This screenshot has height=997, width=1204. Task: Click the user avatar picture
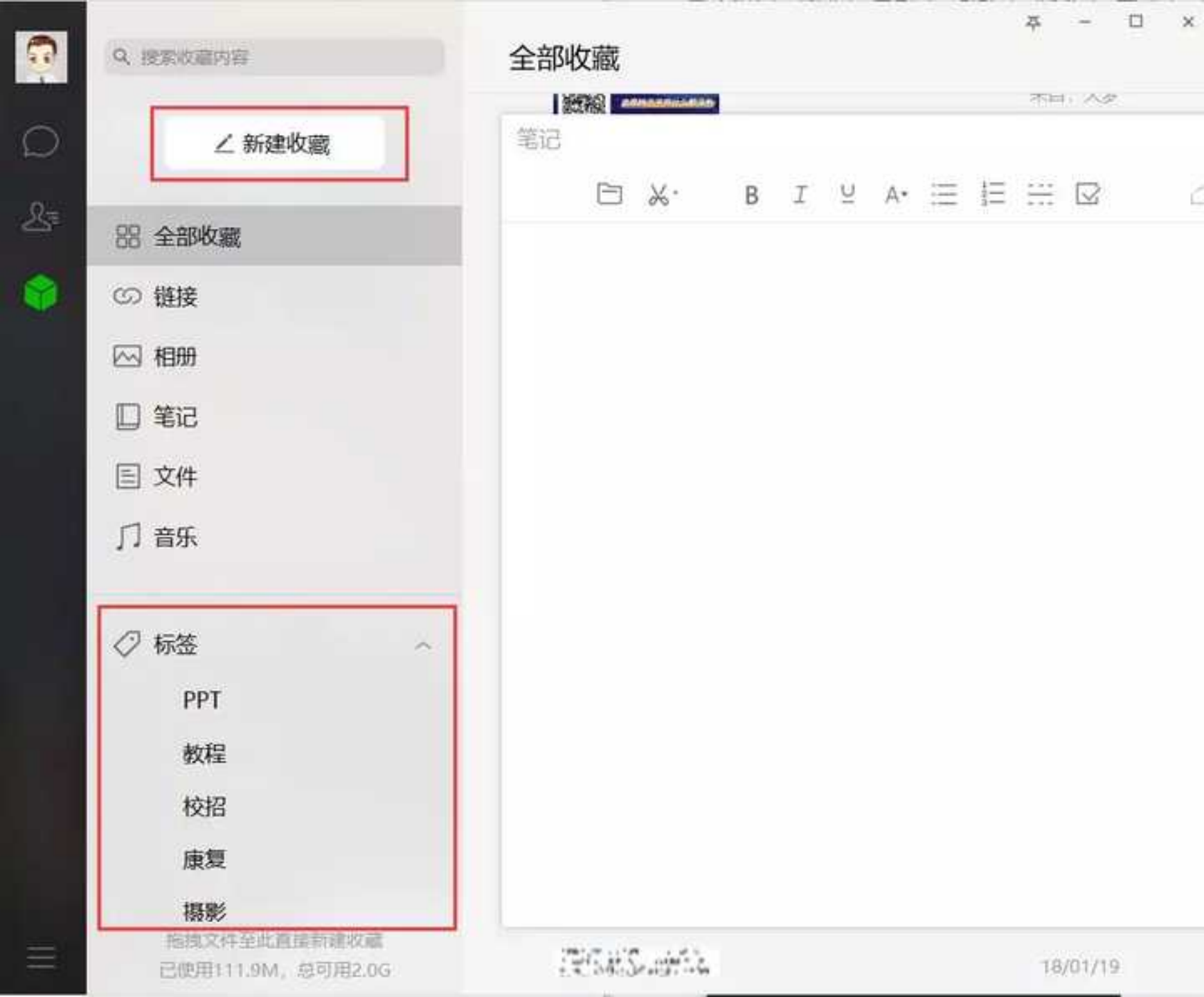click(x=41, y=57)
